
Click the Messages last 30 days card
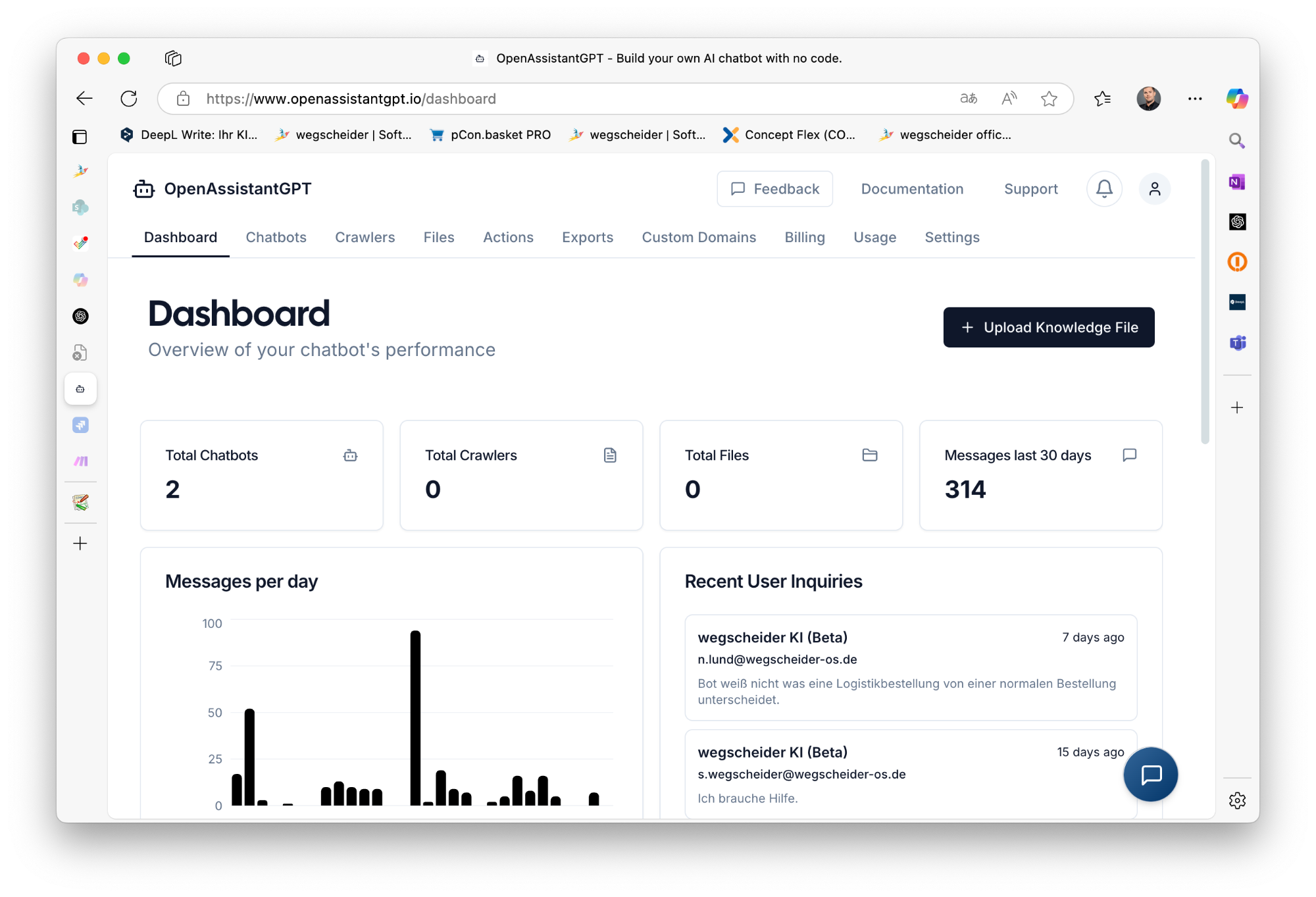(x=1040, y=475)
